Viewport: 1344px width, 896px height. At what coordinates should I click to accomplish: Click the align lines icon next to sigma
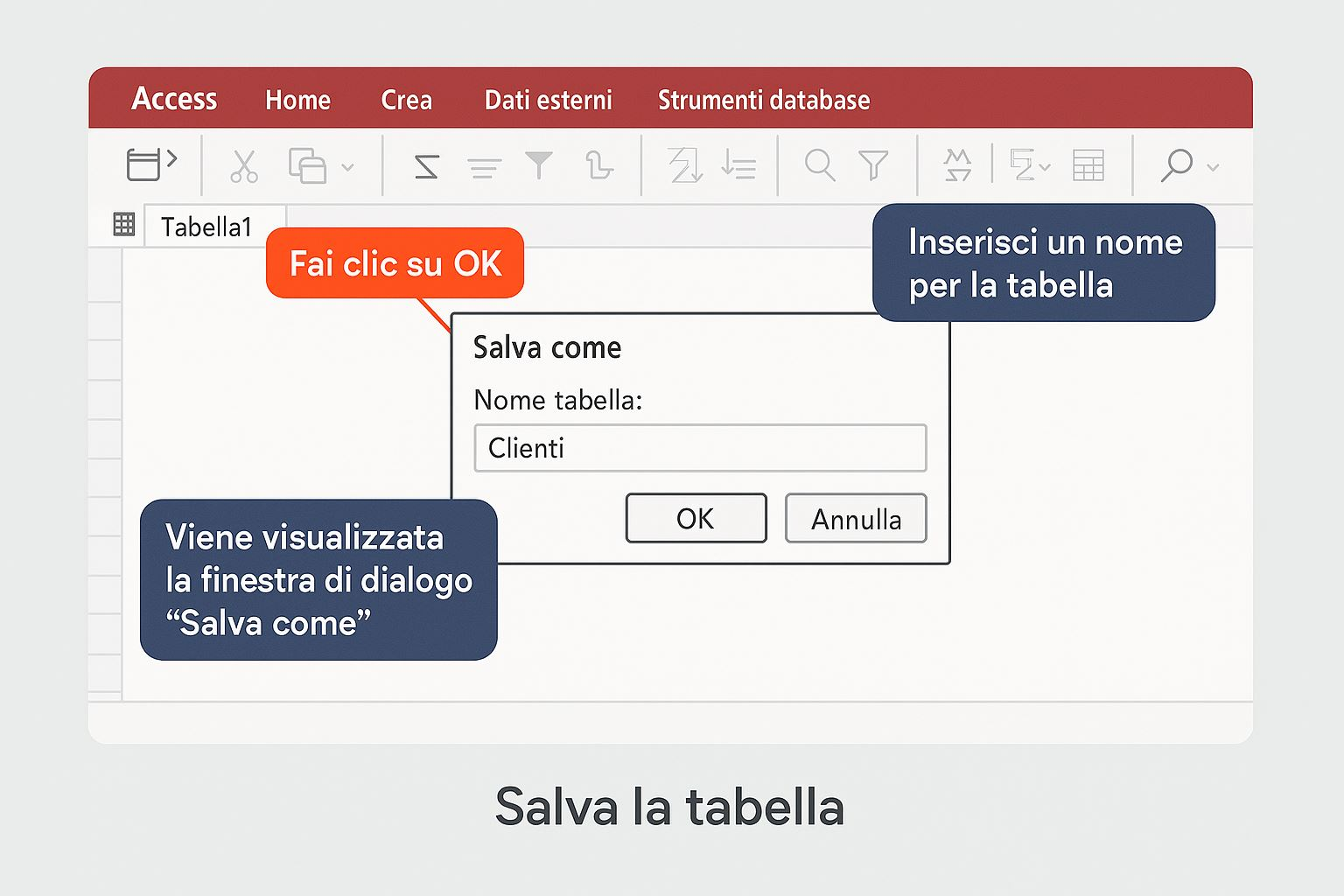coord(484,167)
